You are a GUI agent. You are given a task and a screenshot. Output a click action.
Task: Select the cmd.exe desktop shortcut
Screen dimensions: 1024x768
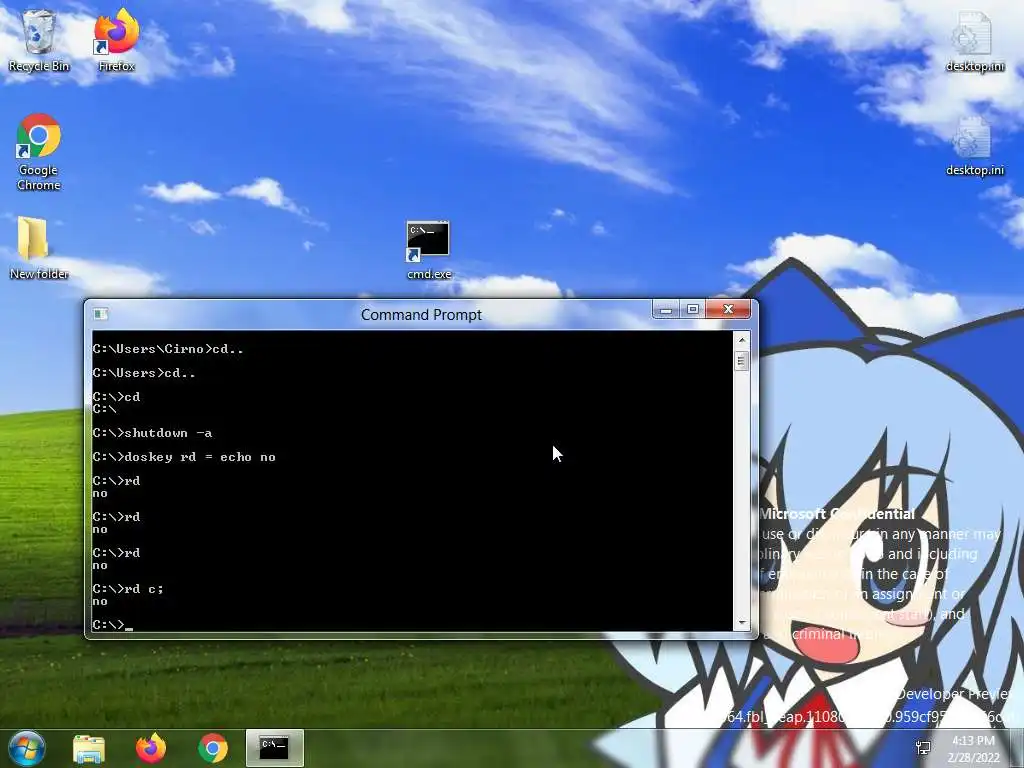point(428,251)
